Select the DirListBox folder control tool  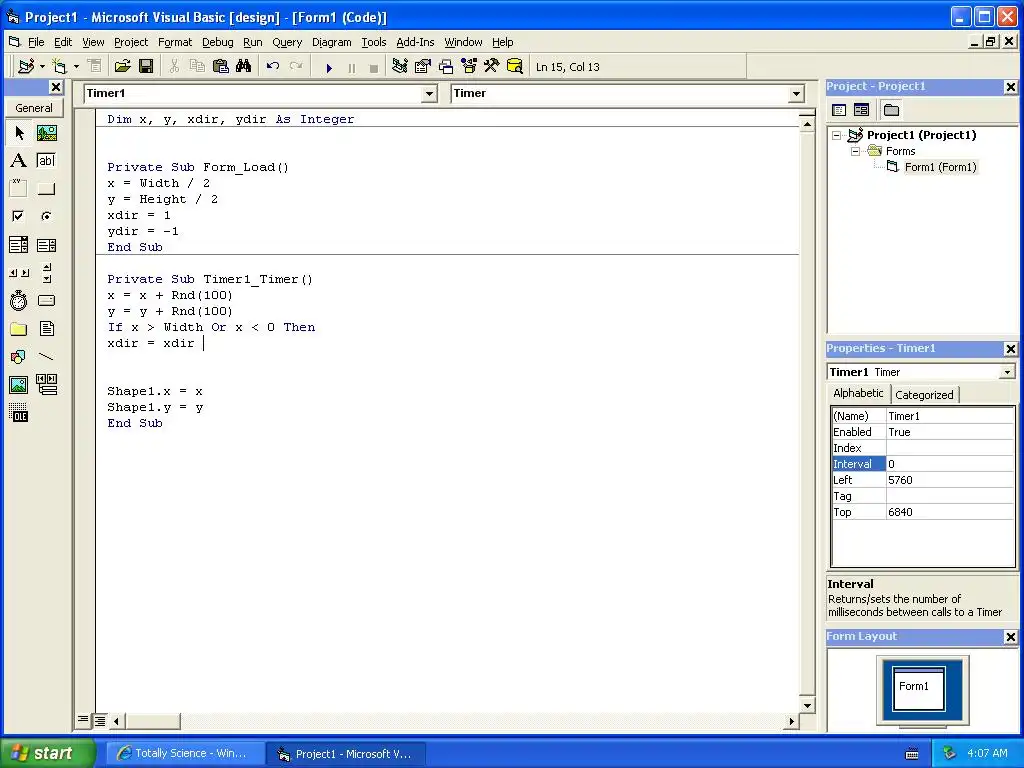[19, 328]
